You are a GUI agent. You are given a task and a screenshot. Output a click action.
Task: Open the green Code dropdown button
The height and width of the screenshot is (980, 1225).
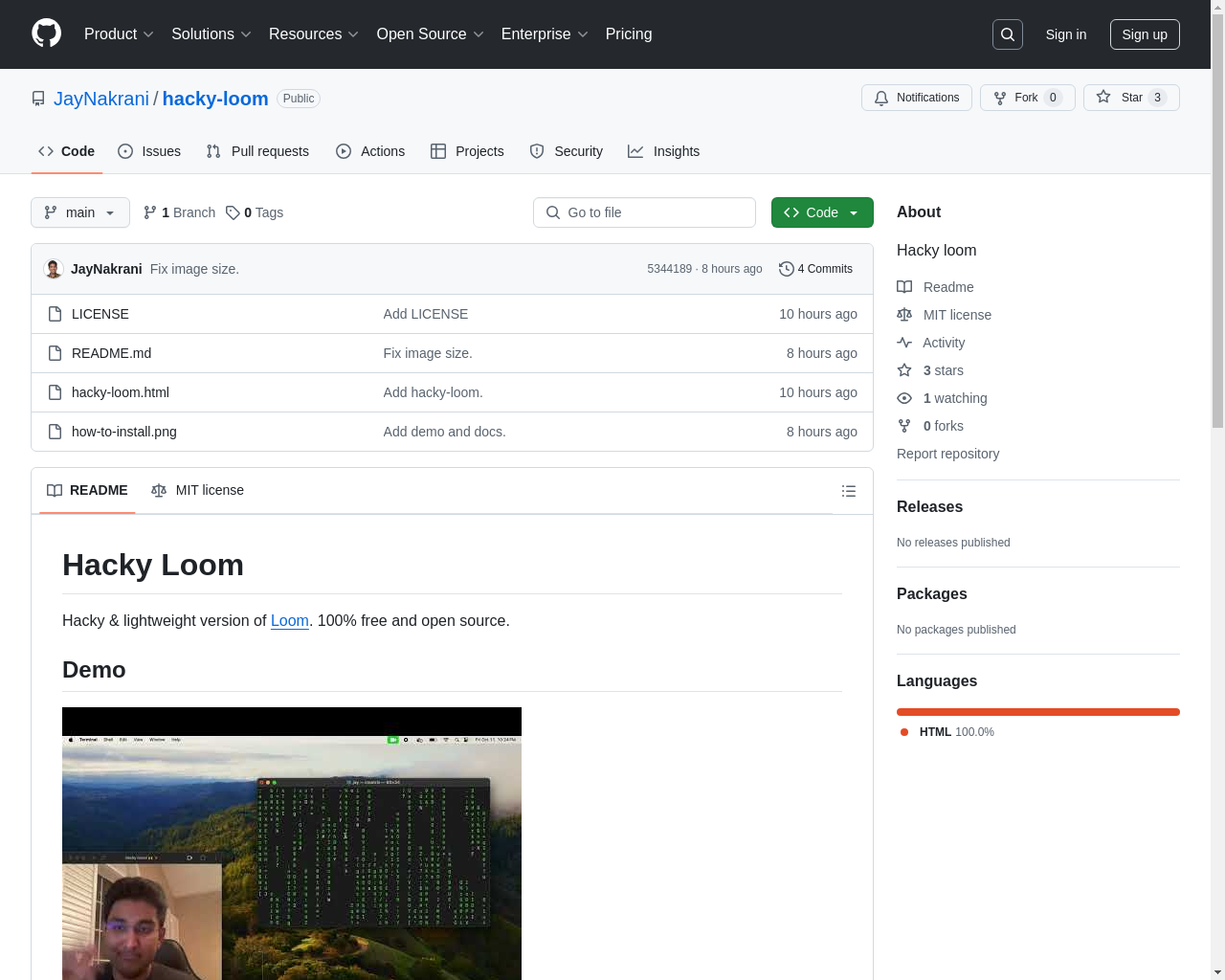point(822,212)
